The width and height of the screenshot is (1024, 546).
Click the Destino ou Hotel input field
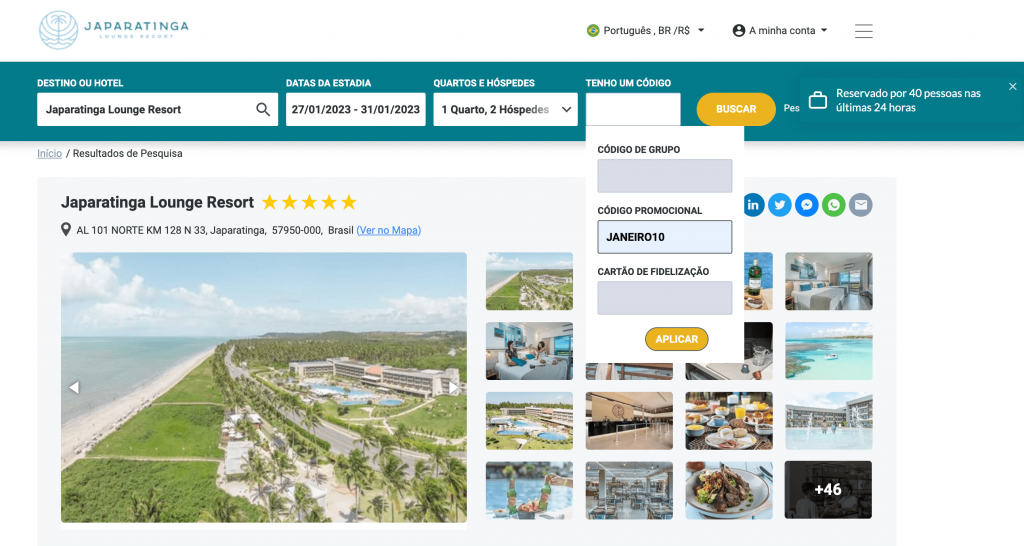157,110
